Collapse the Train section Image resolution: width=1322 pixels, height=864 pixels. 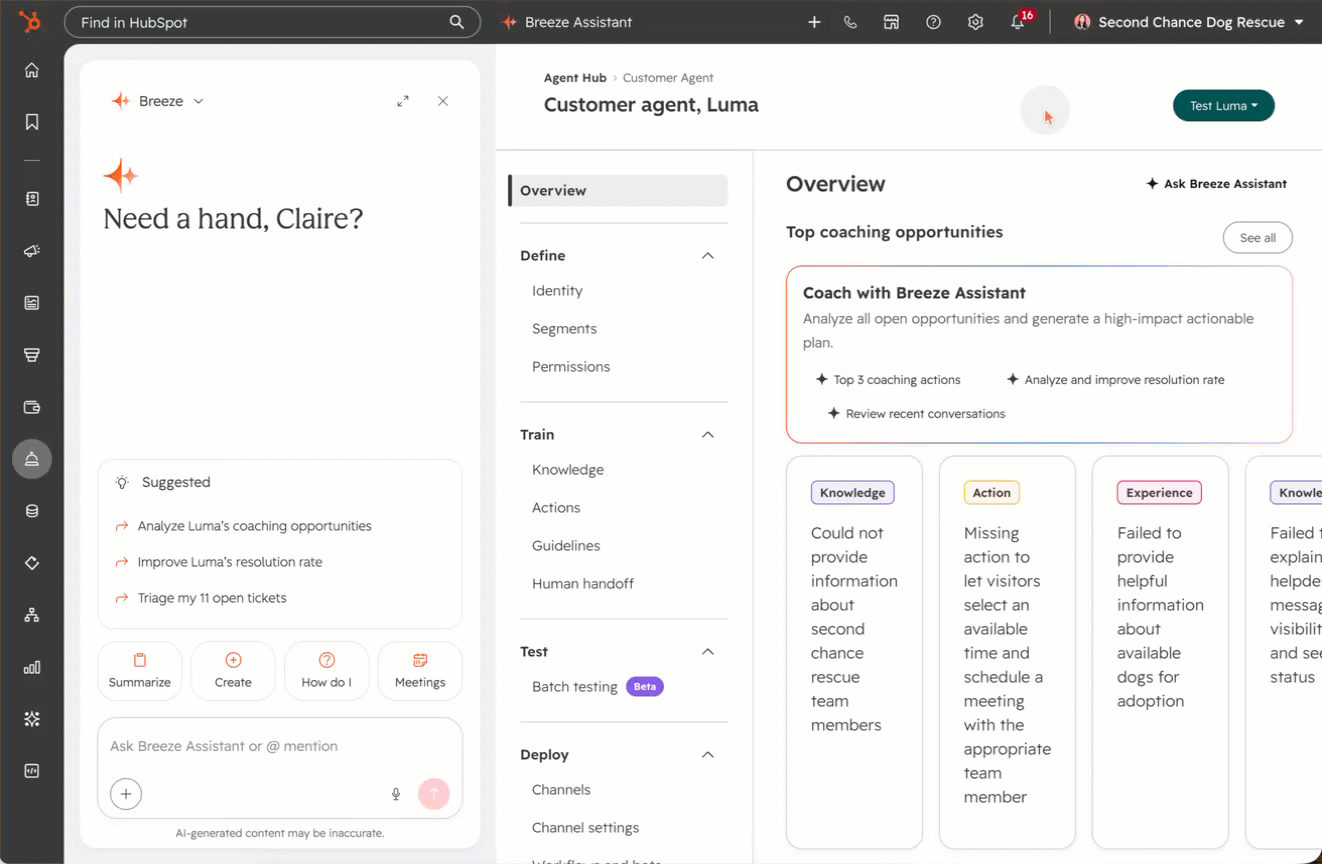708,435
